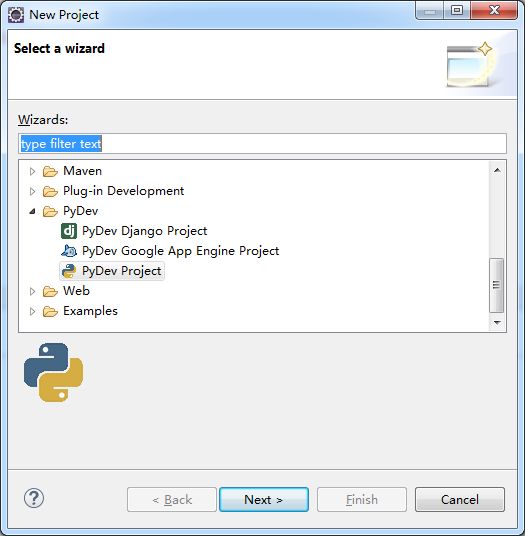Open help with the question mark icon
Screen dimensions: 525x536
[x=34, y=498]
